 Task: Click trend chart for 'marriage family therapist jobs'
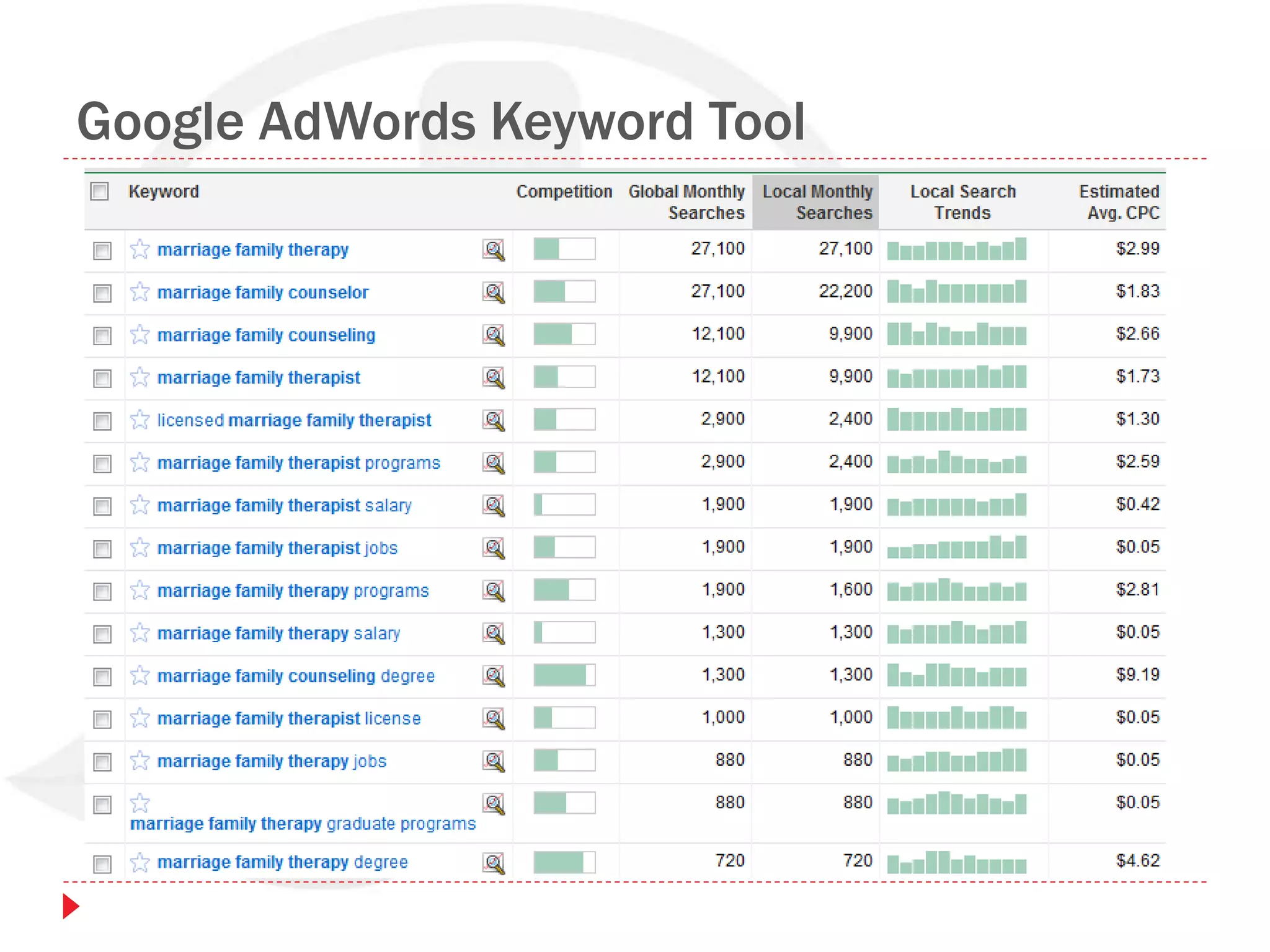point(957,547)
